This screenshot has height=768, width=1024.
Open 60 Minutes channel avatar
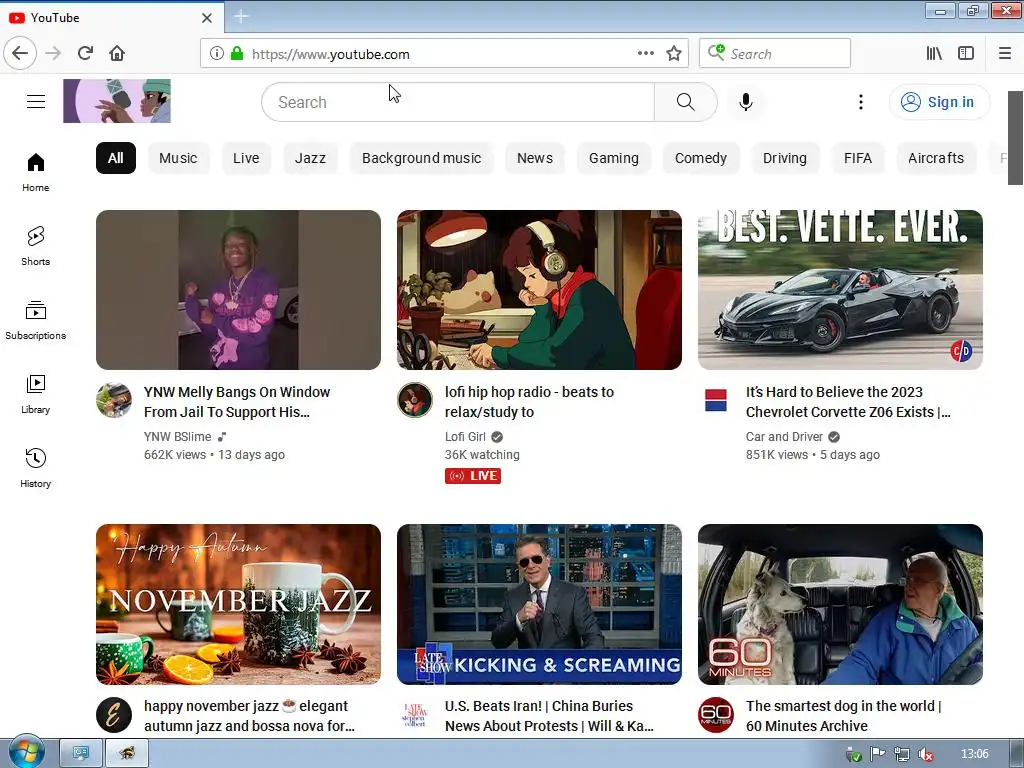click(716, 714)
